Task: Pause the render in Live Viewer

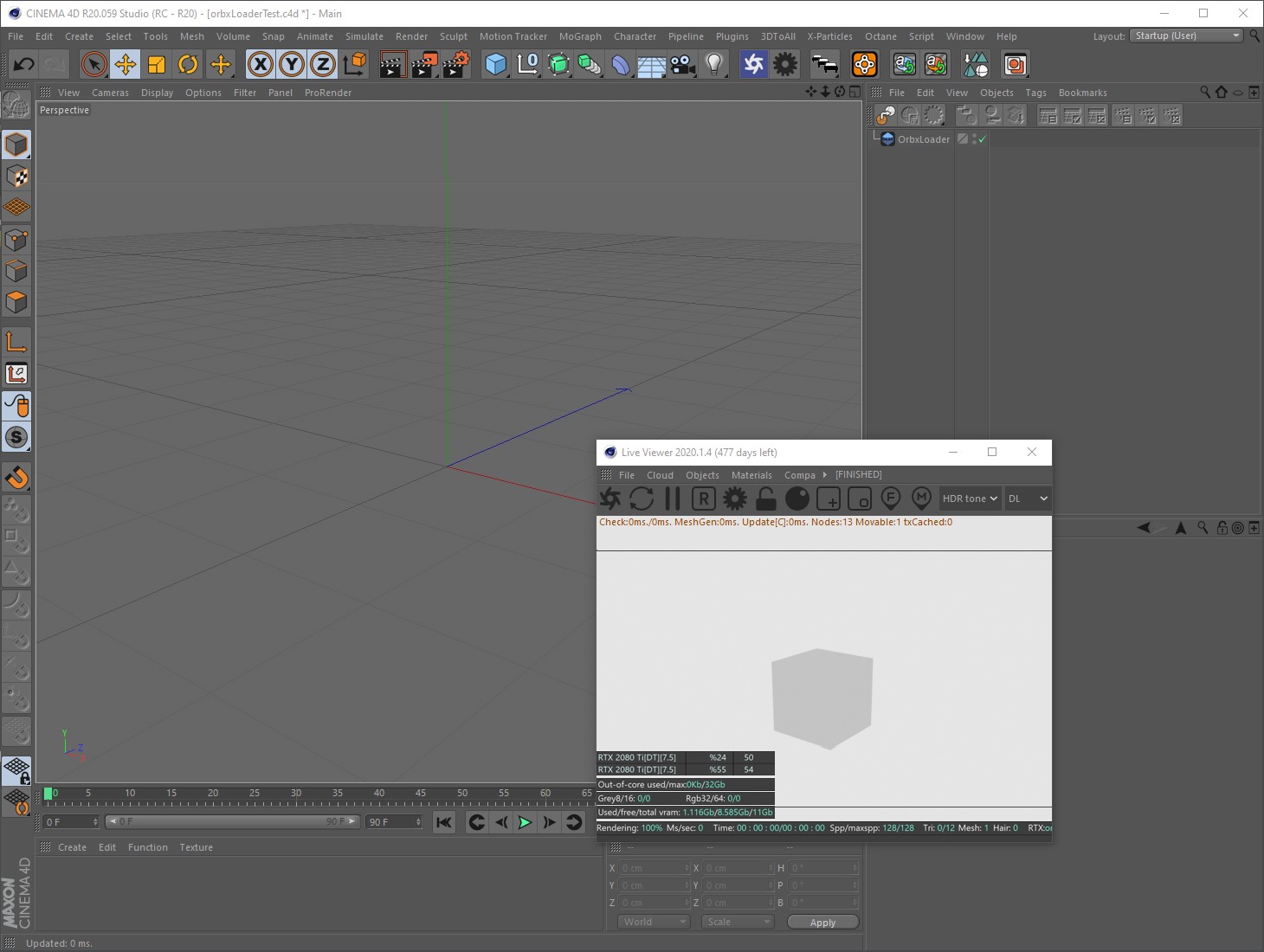Action: pyautogui.click(x=673, y=499)
